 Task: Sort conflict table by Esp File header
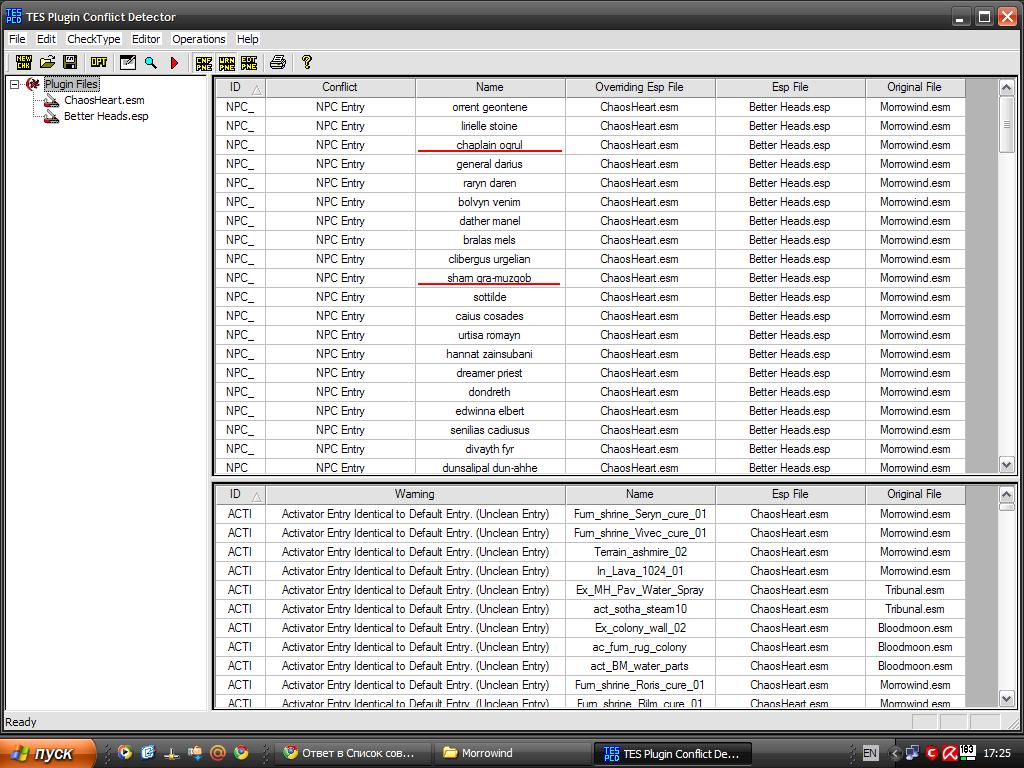(790, 88)
